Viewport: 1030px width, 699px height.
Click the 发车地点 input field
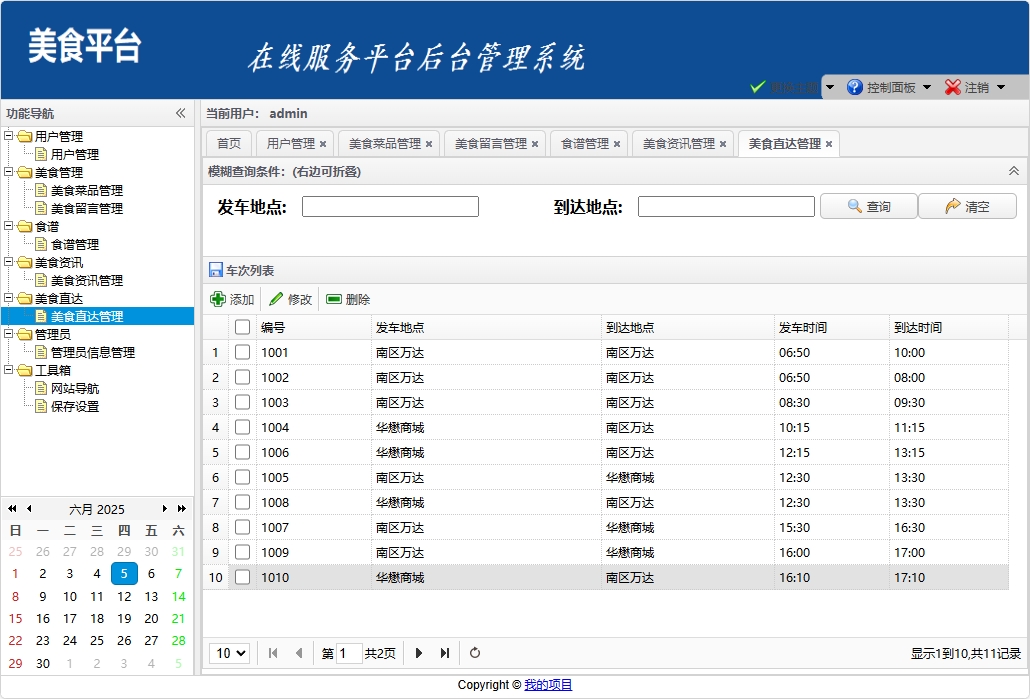(x=390, y=207)
